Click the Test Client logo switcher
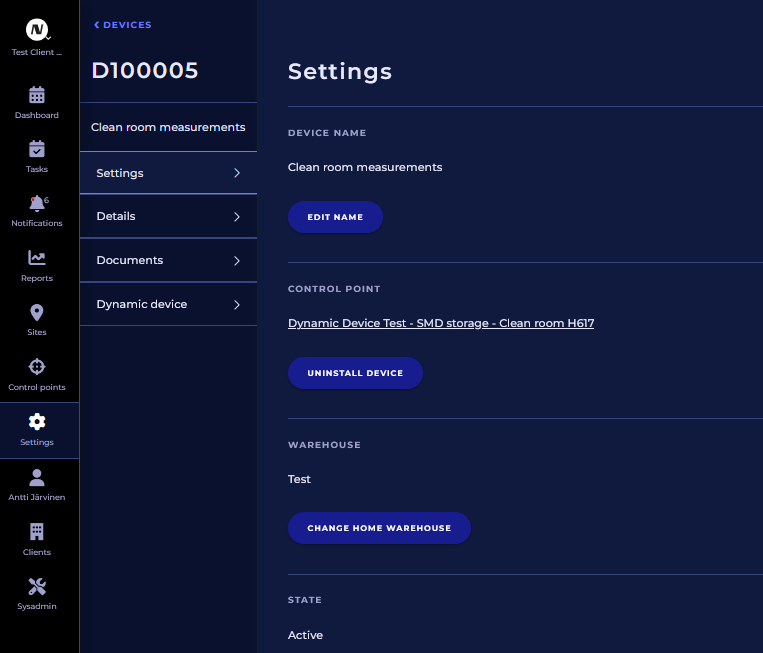 tap(38, 31)
